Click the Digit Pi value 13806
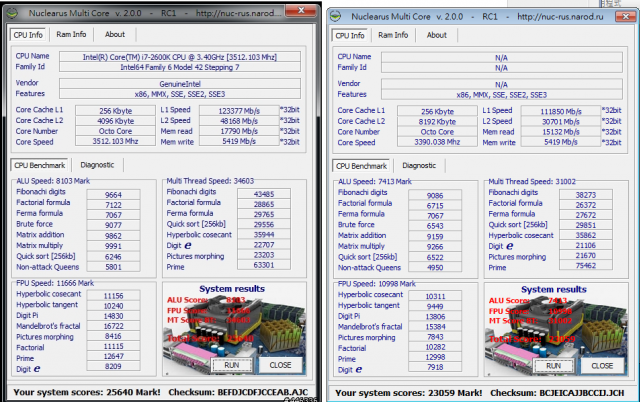Screen dimensions: 640x402 (435, 317)
